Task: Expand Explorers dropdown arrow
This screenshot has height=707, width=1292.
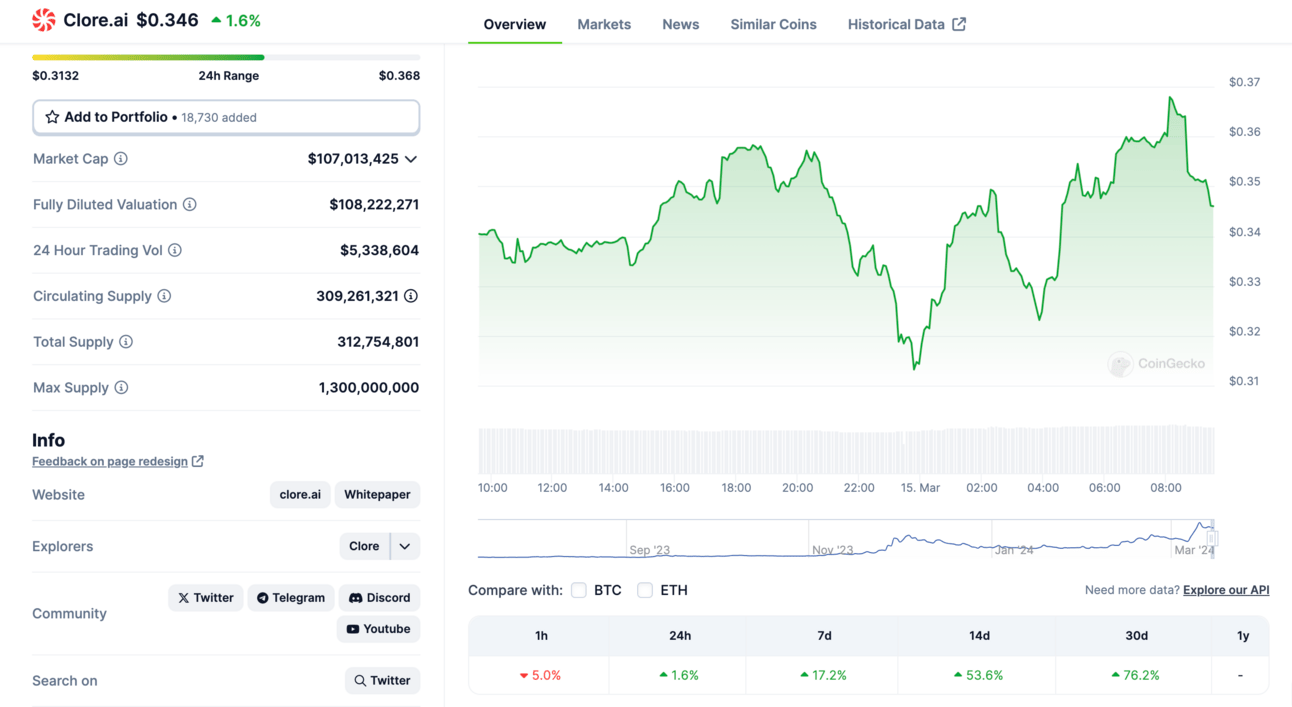Action: click(x=405, y=546)
